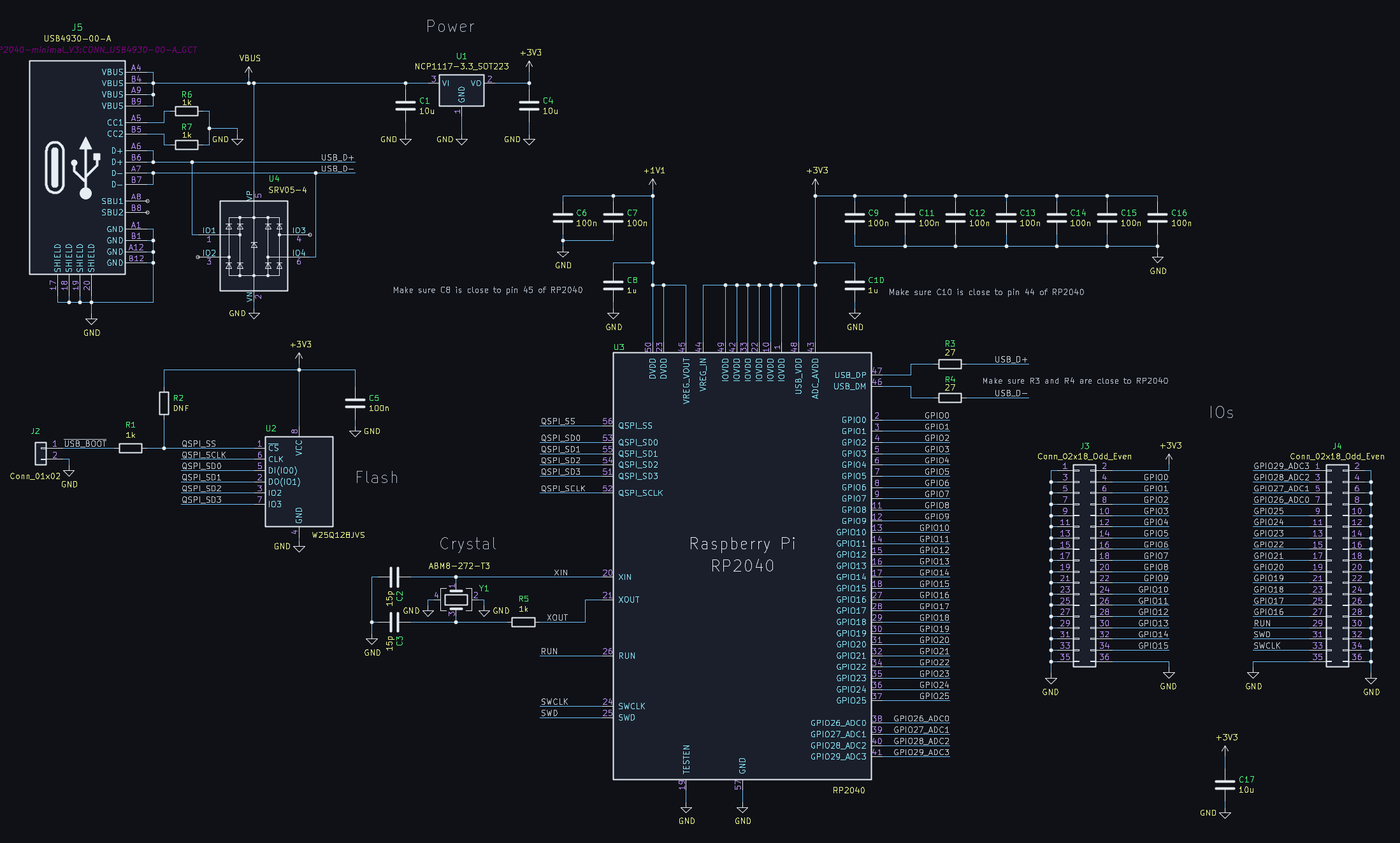Select the R2 DNF resistor symbol
Viewport: 1400px width, 843px height.
point(164,403)
